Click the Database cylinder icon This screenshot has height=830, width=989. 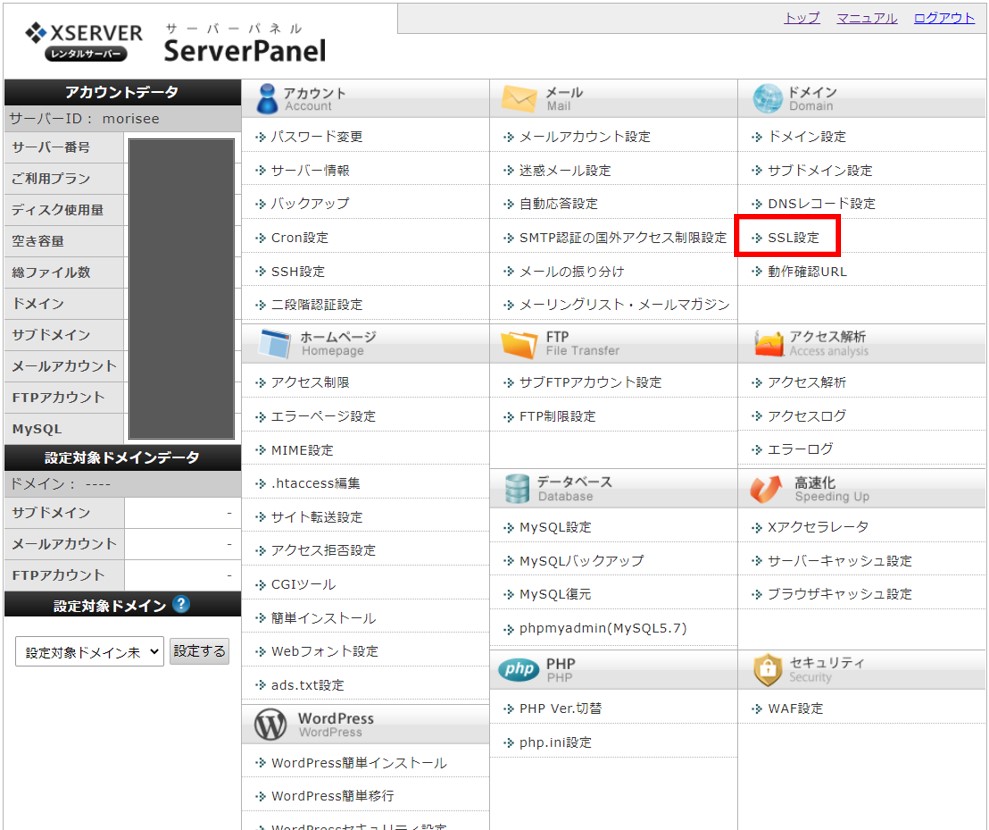click(x=517, y=489)
